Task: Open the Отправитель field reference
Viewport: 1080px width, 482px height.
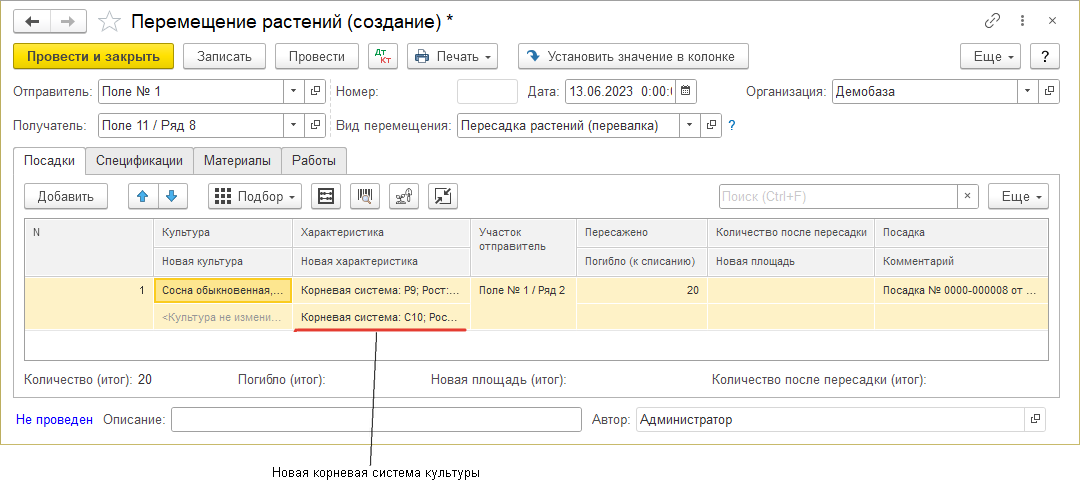Action: pyautogui.click(x=316, y=92)
